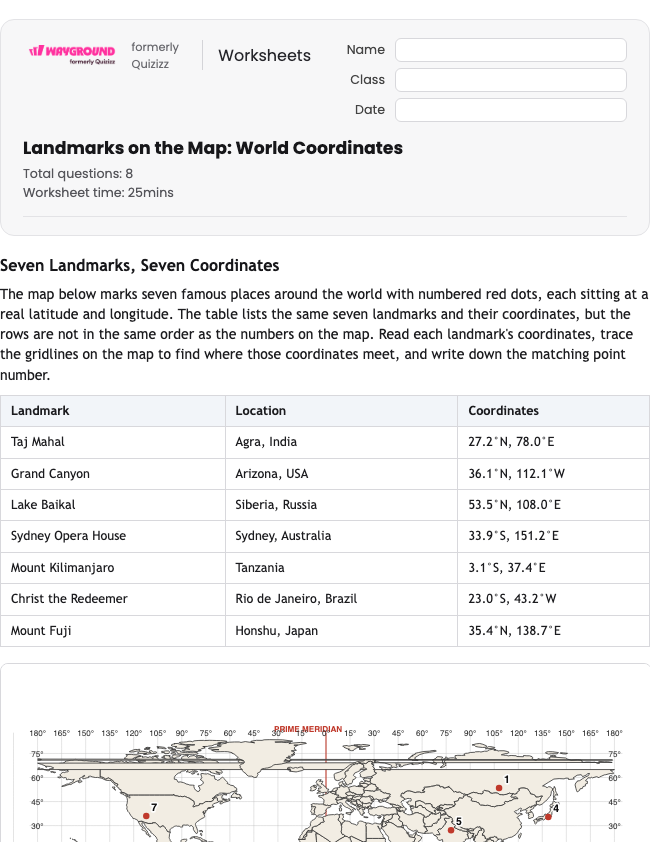Click red map dot numbered 5
This screenshot has width=650, height=842.
(451, 830)
